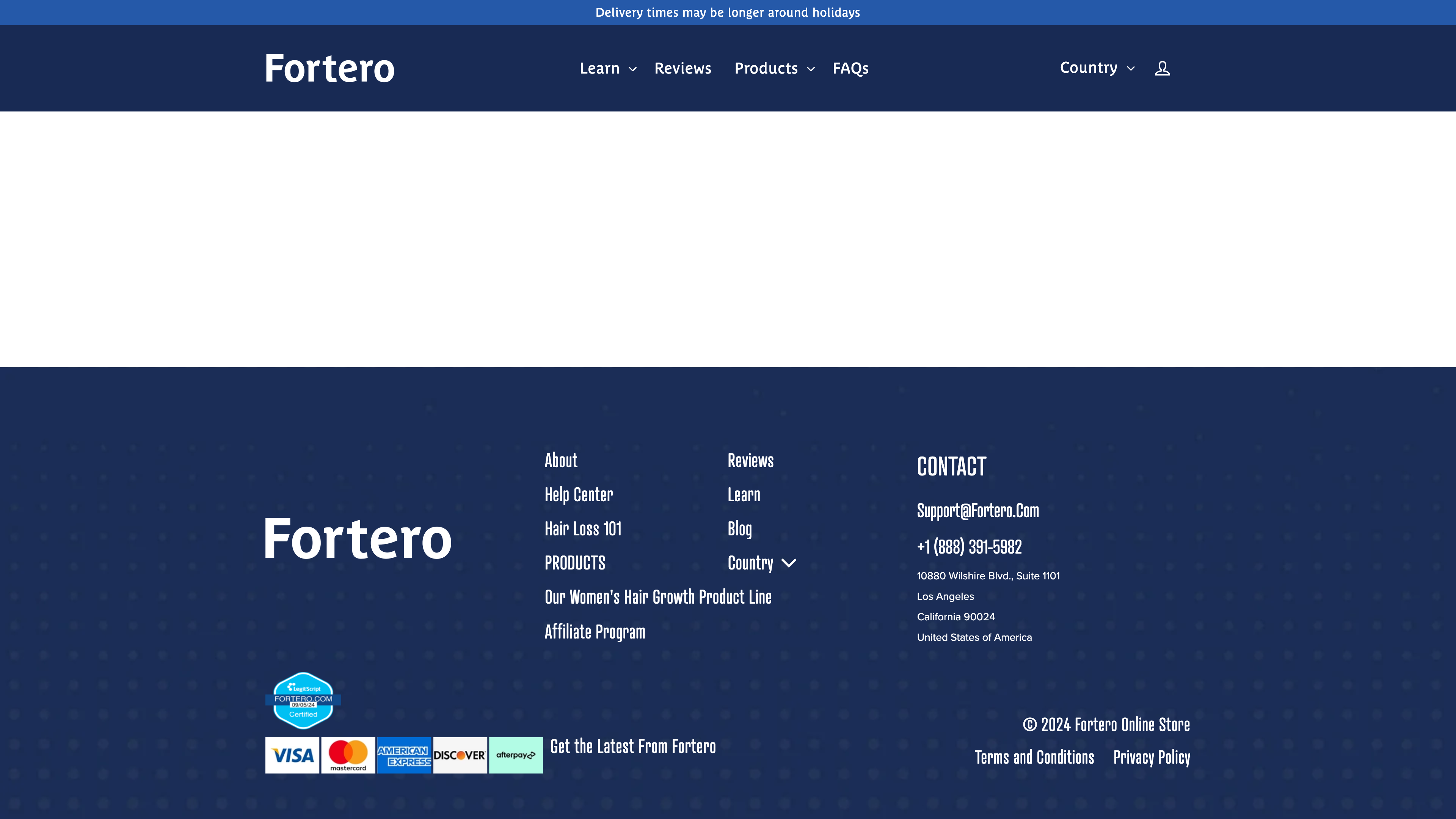
Task: Open the header Country selector
Action: click(1097, 68)
